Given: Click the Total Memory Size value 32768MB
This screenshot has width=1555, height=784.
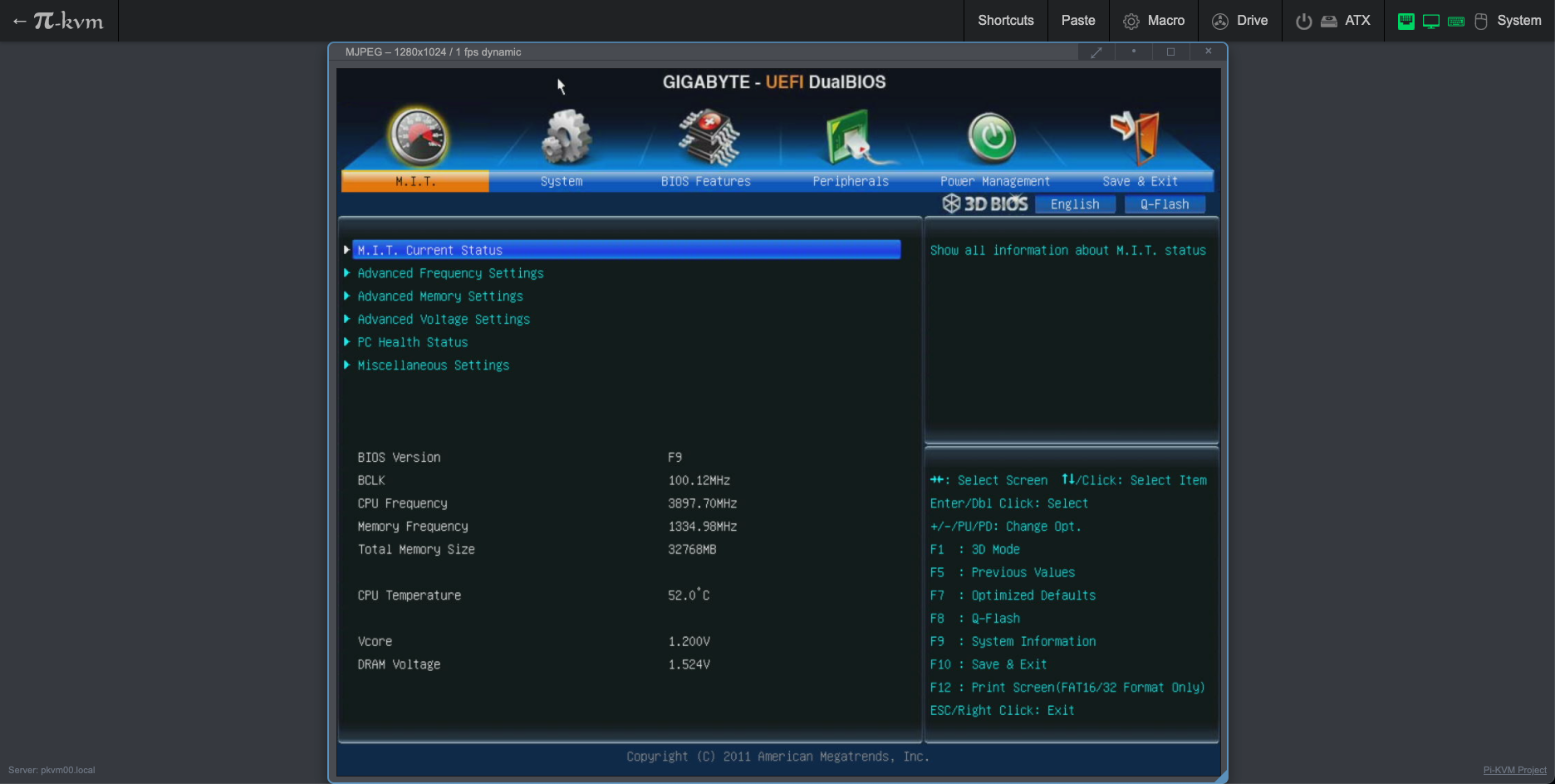Looking at the screenshot, I should pyautogui.click(x=692, y=550).
